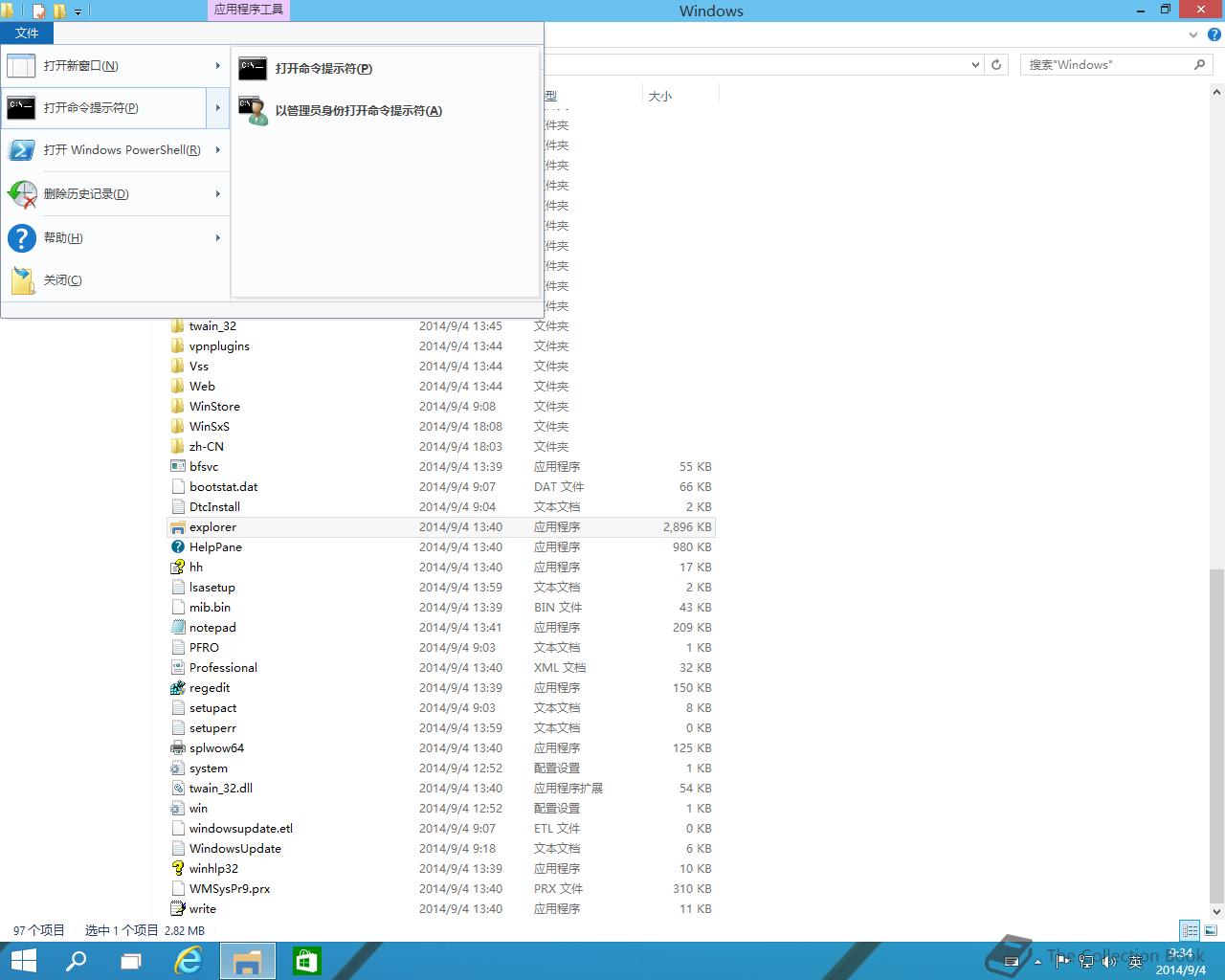Select the winhlp32 application icon
Screen dimensions: 1225x980
coord(177,869)
